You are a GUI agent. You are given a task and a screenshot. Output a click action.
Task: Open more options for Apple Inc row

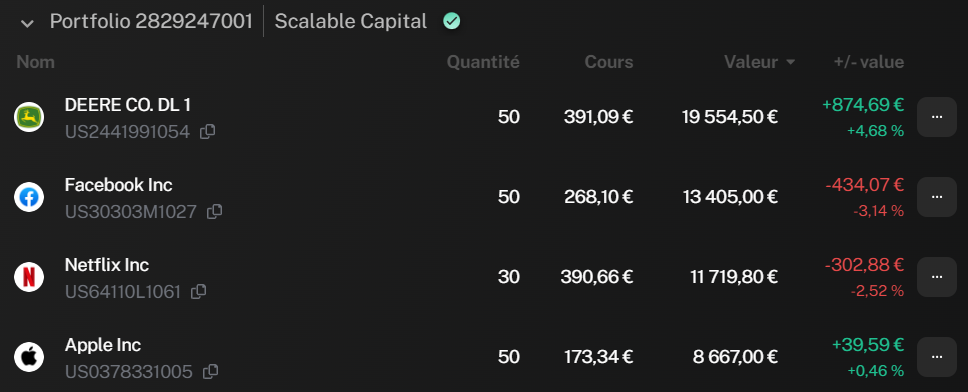pos(937,357)
